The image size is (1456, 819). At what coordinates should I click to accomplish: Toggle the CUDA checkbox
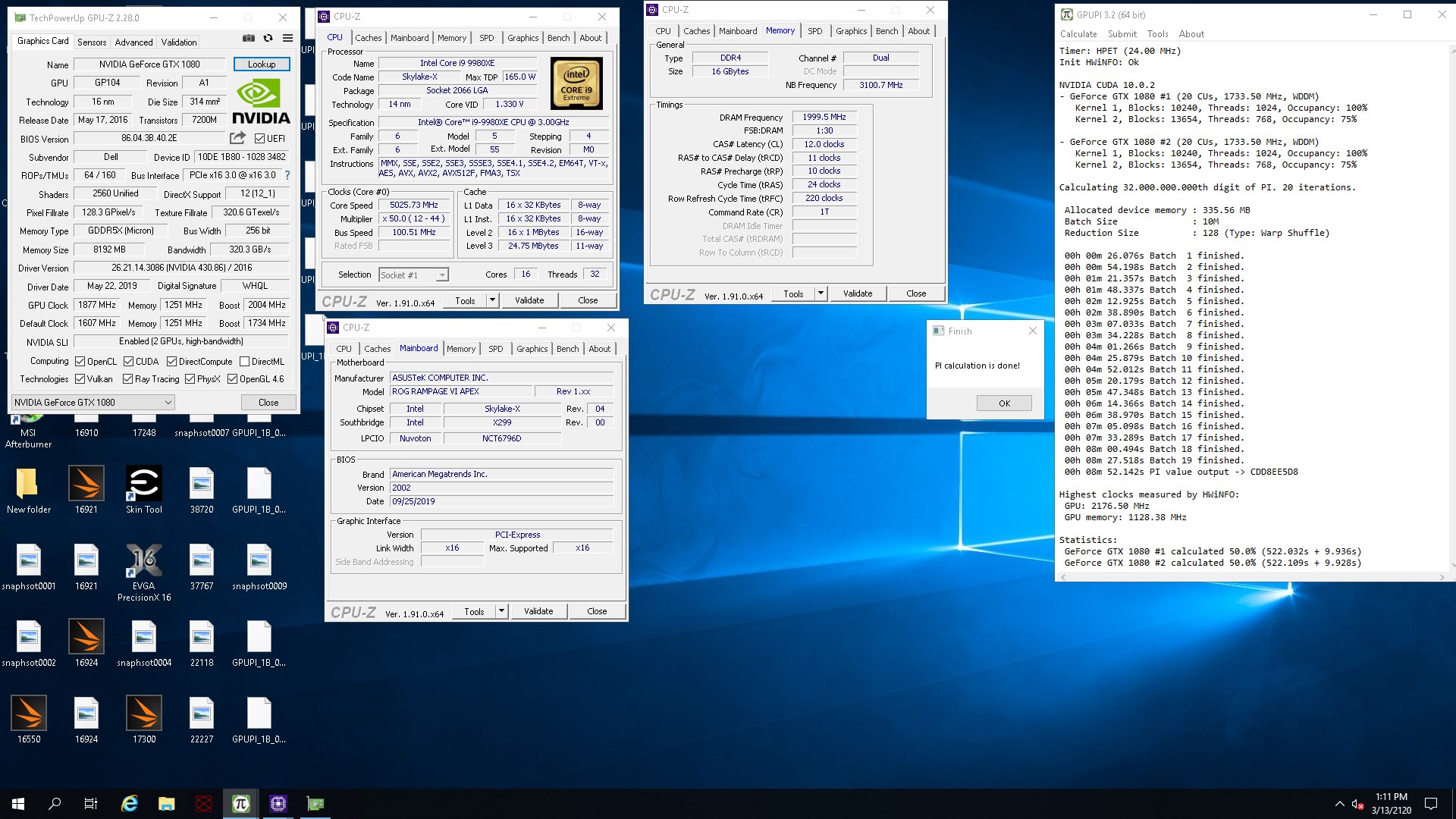click(128, 362)
